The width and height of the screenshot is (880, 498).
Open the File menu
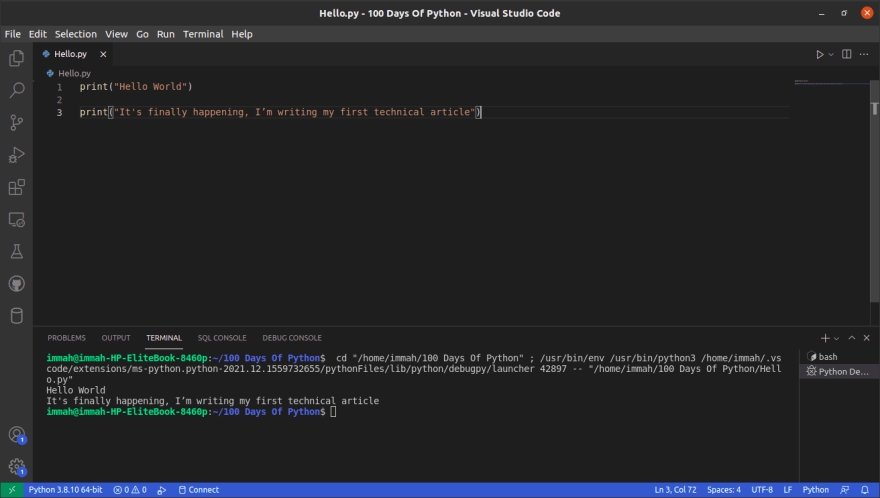[x=12, y=34]
